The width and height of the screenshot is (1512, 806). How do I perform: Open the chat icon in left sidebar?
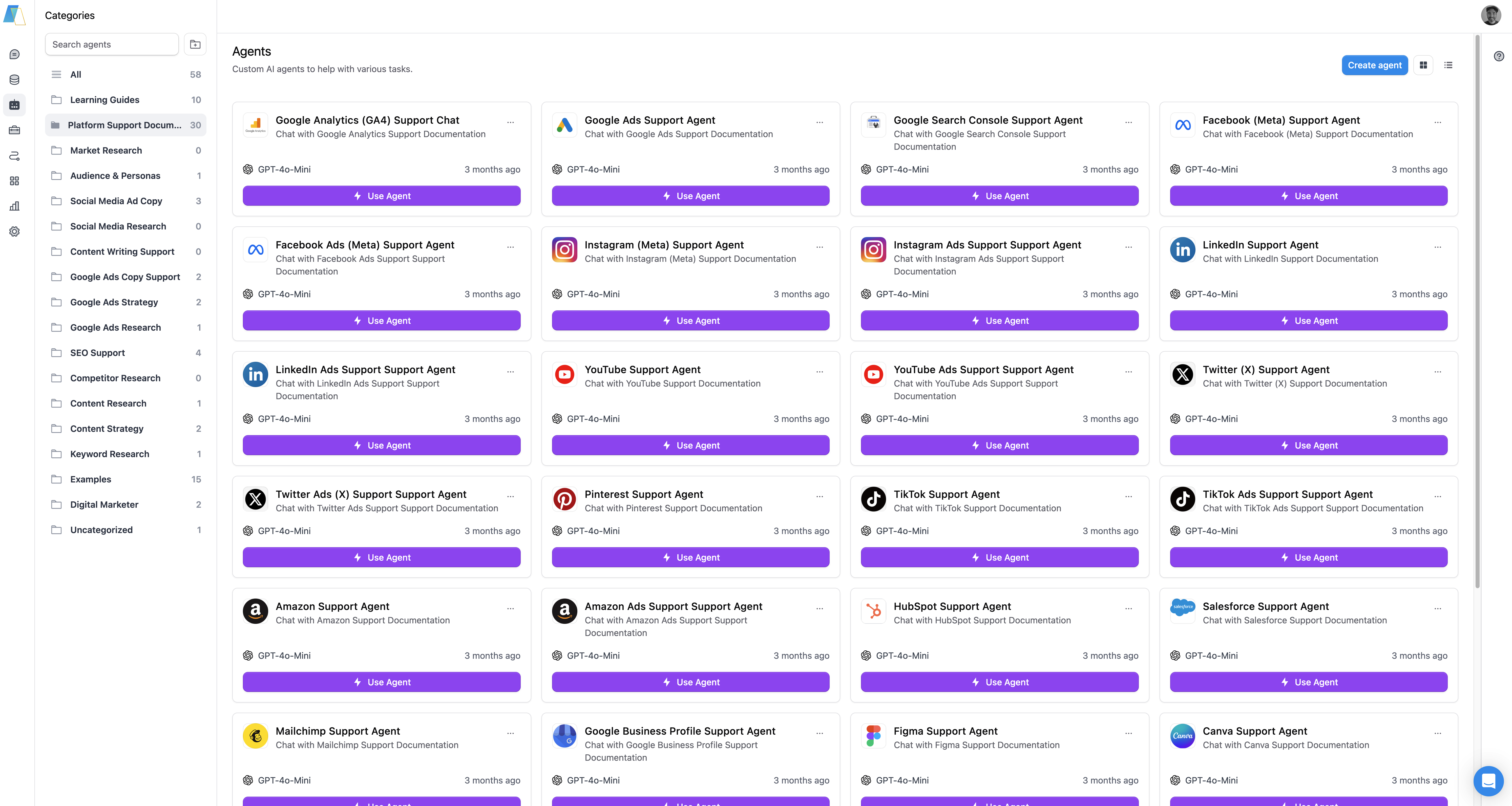[15, 55]
